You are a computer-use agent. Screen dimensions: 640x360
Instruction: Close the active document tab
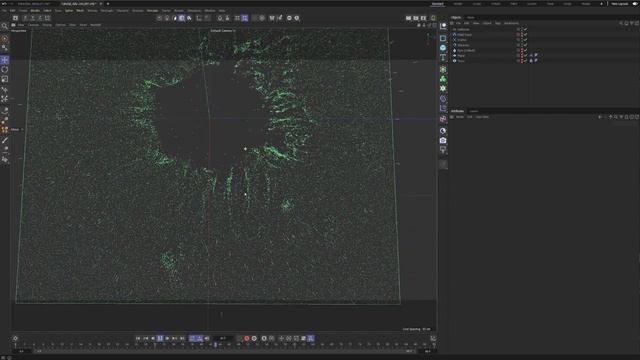point(101,4)
